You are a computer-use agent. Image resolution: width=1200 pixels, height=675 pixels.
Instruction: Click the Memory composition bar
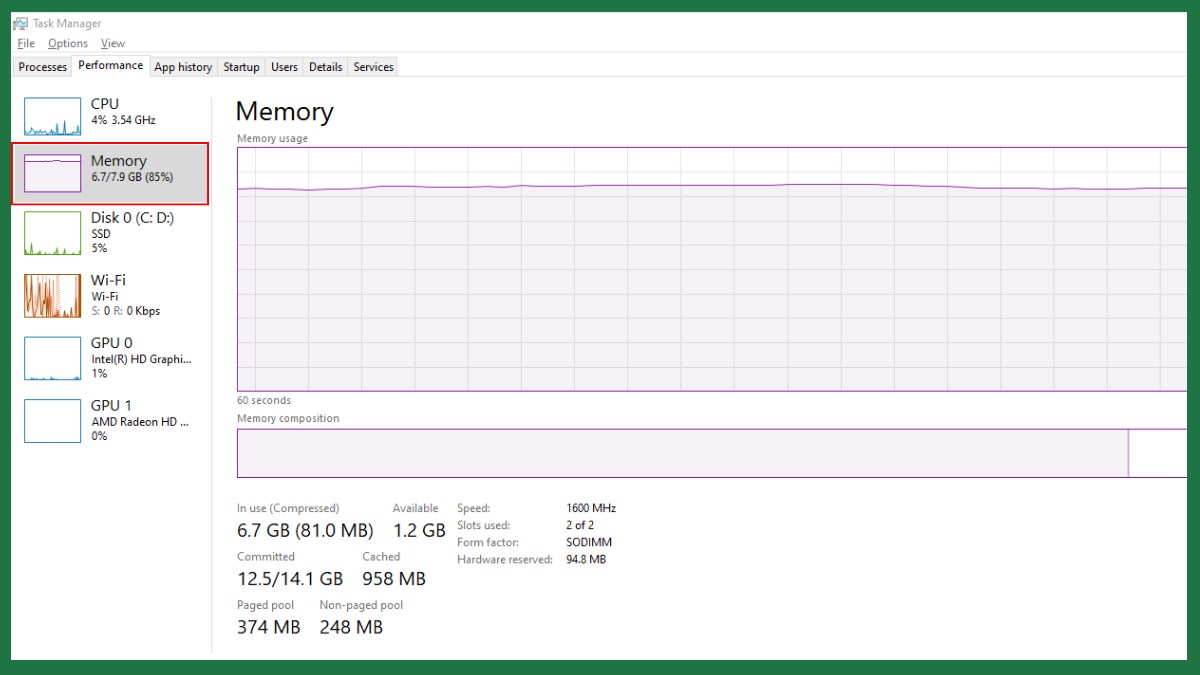tap(682, 453)
